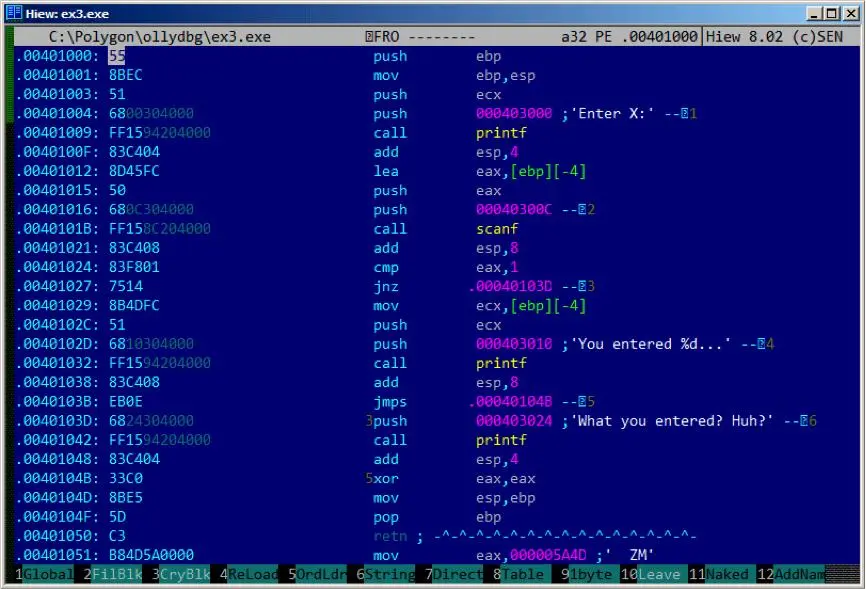The image size is (866, 589).
Task: Click the jnz target .00040103D
Action: 510,286
